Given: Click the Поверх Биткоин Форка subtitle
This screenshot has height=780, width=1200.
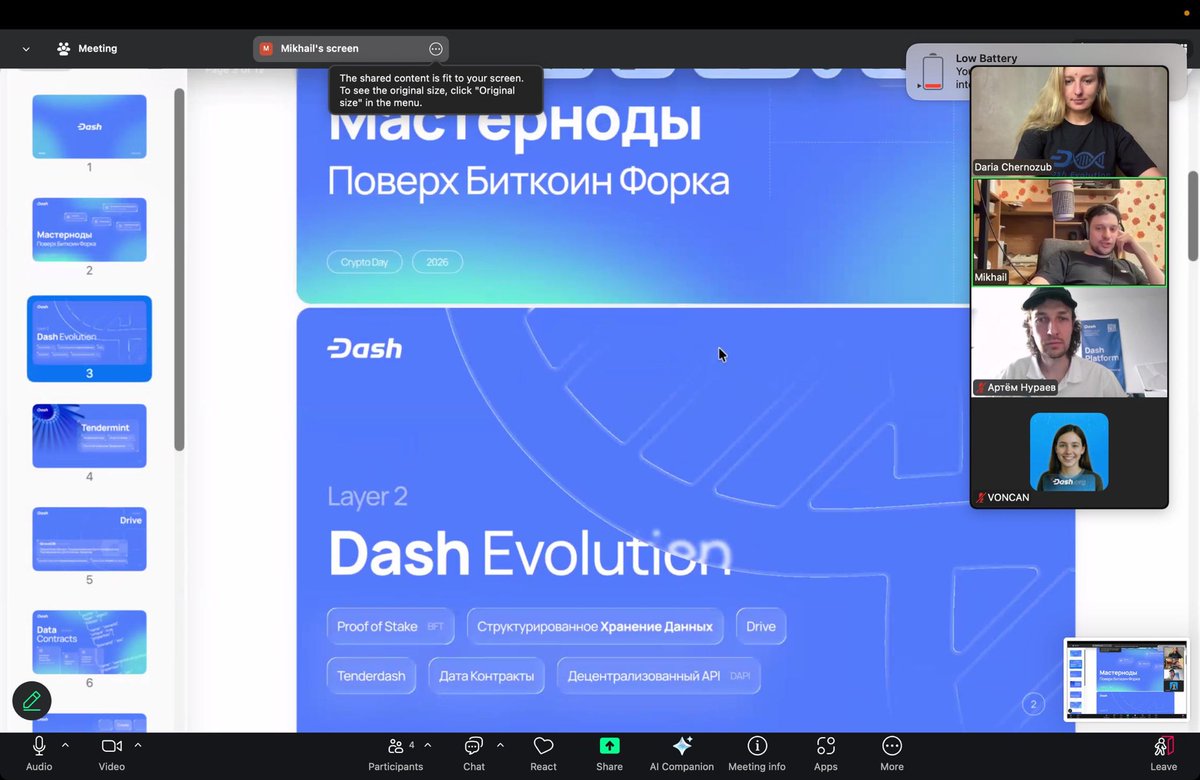Looking at the screenshot, I should 528,182.
